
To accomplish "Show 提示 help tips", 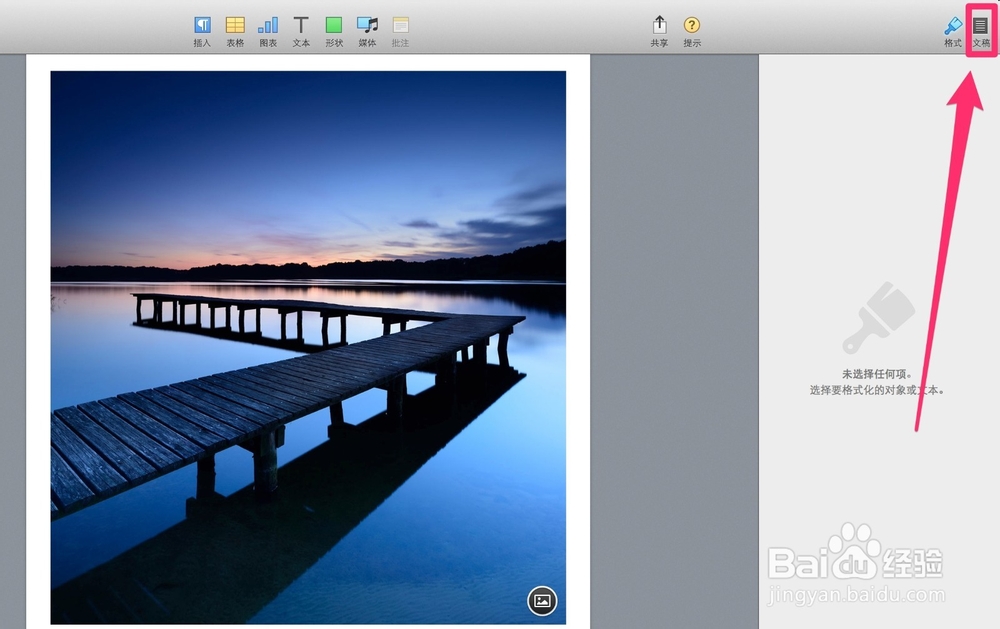I will click(x=692, y=31).
